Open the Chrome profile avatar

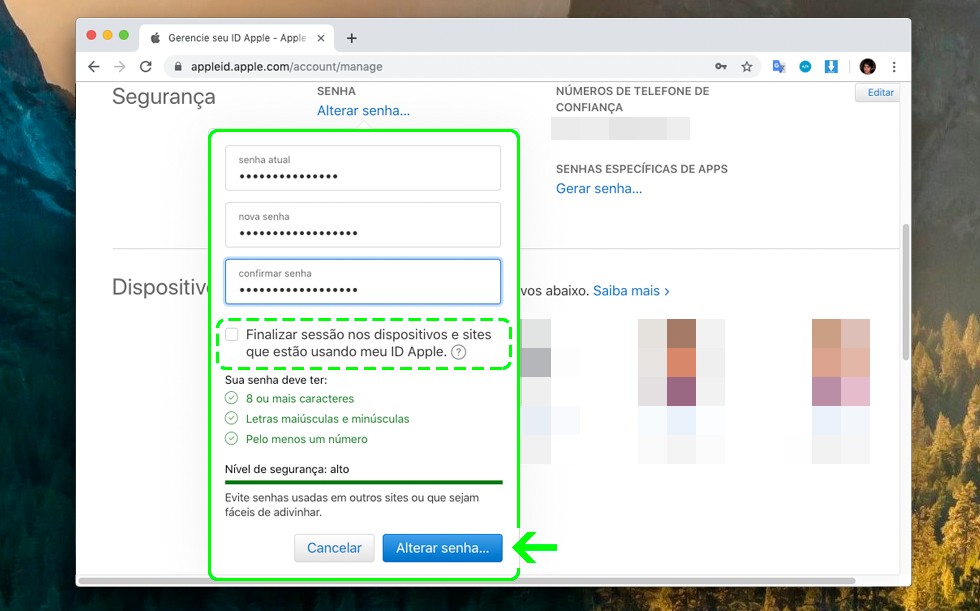[868, 67]
